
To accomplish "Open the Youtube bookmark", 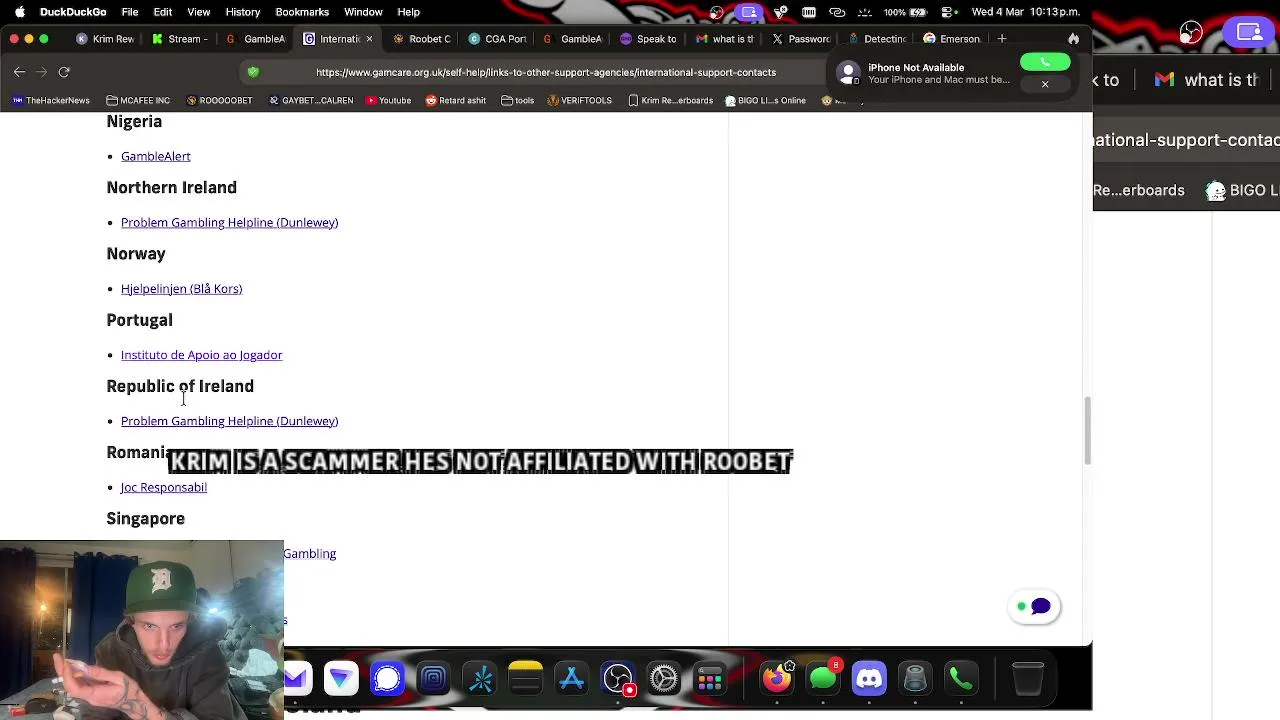I will 388,100.
